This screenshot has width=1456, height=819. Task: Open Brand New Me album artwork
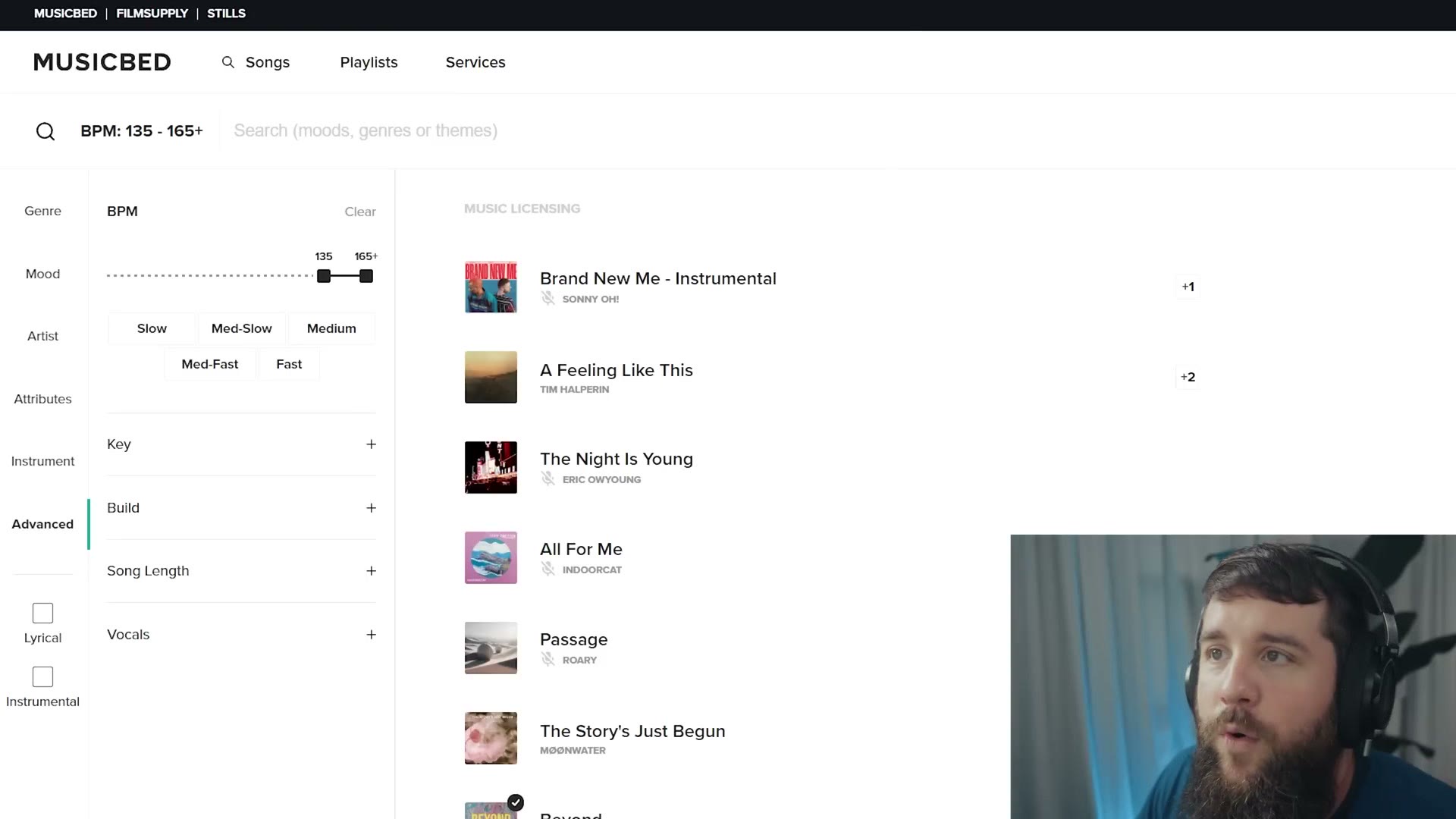[491, 287]
